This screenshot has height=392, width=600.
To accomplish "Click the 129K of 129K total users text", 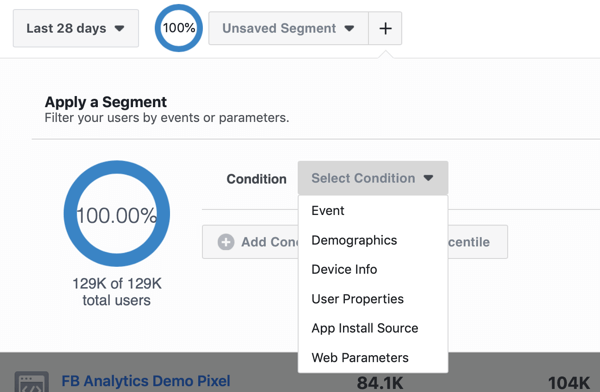I will point(117,292).
